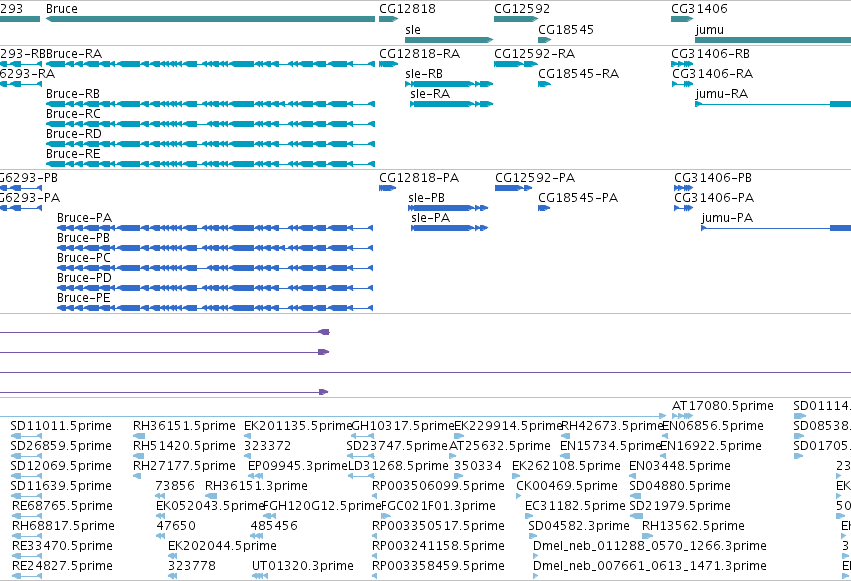The height and width of the screenshot is (581, 851).
Task: Select the Bruce-RE transcript label
Action: pos(73,154)
